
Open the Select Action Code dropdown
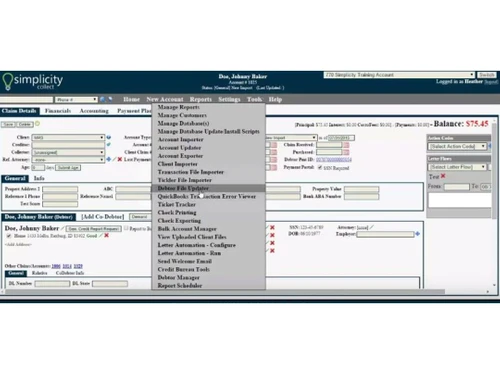[x=457, y=146]
